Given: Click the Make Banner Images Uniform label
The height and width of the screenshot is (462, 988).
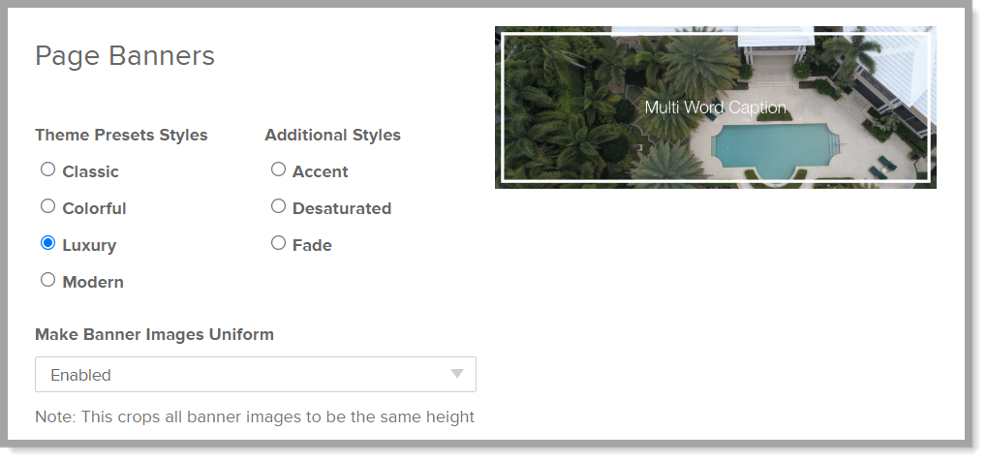Looking at the screenshot, I should pyautogui.click(x=154, y=334).
